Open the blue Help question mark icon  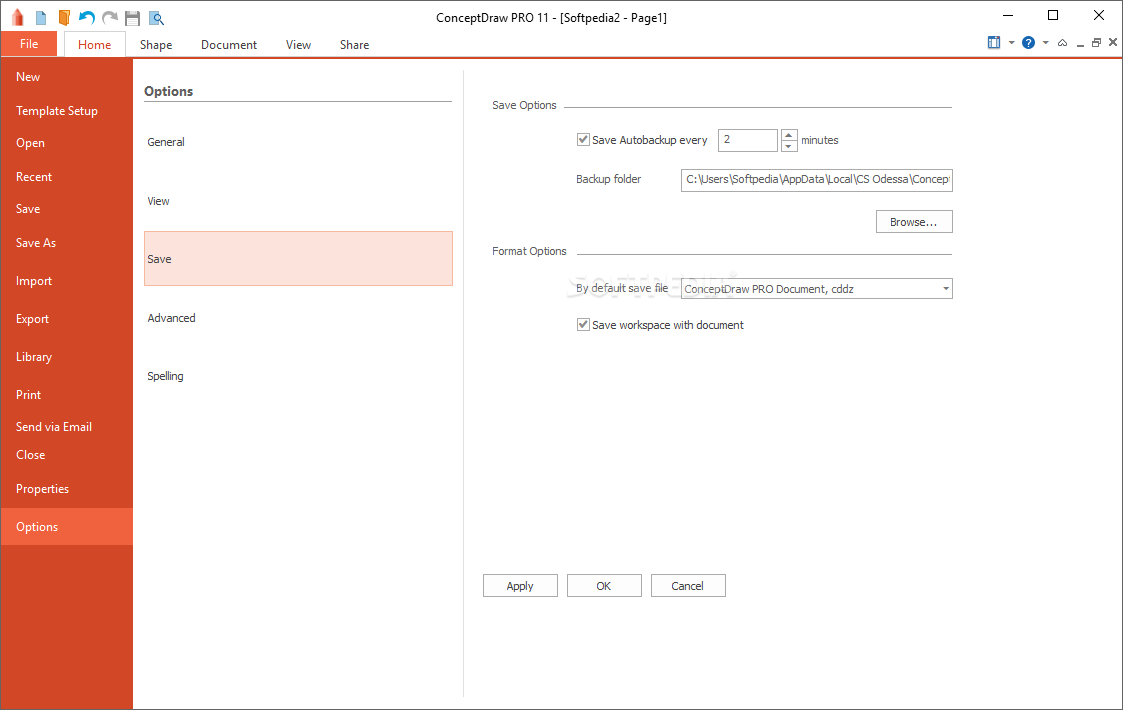click(1028, 42)
